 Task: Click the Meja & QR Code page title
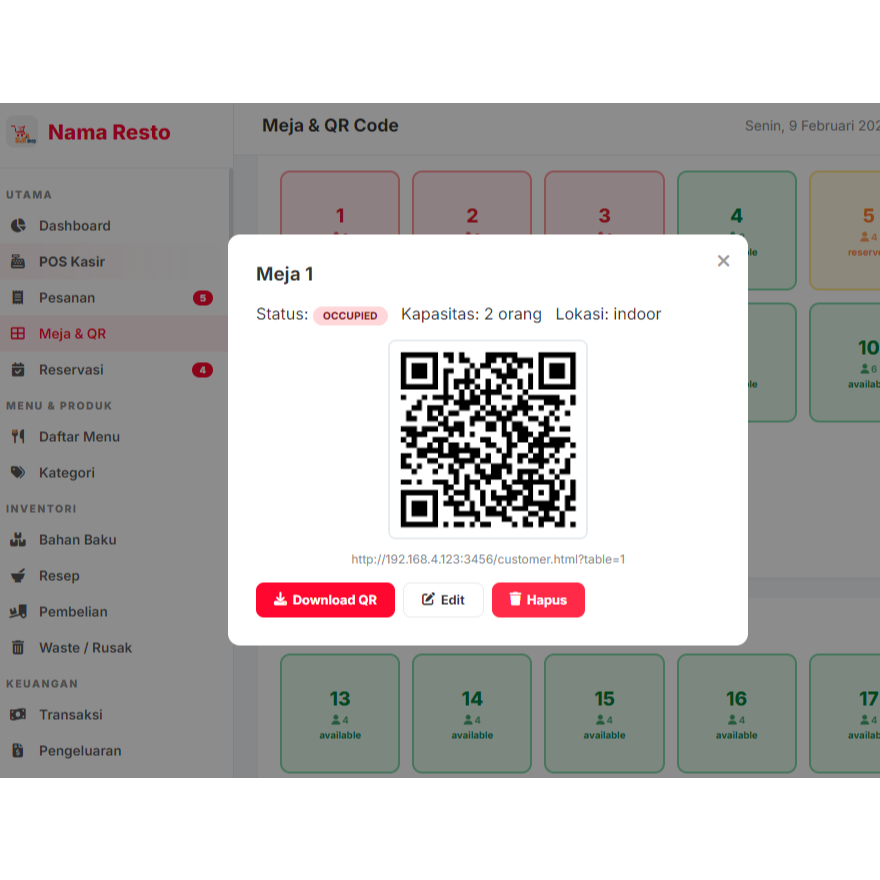(x=330, y=125)
